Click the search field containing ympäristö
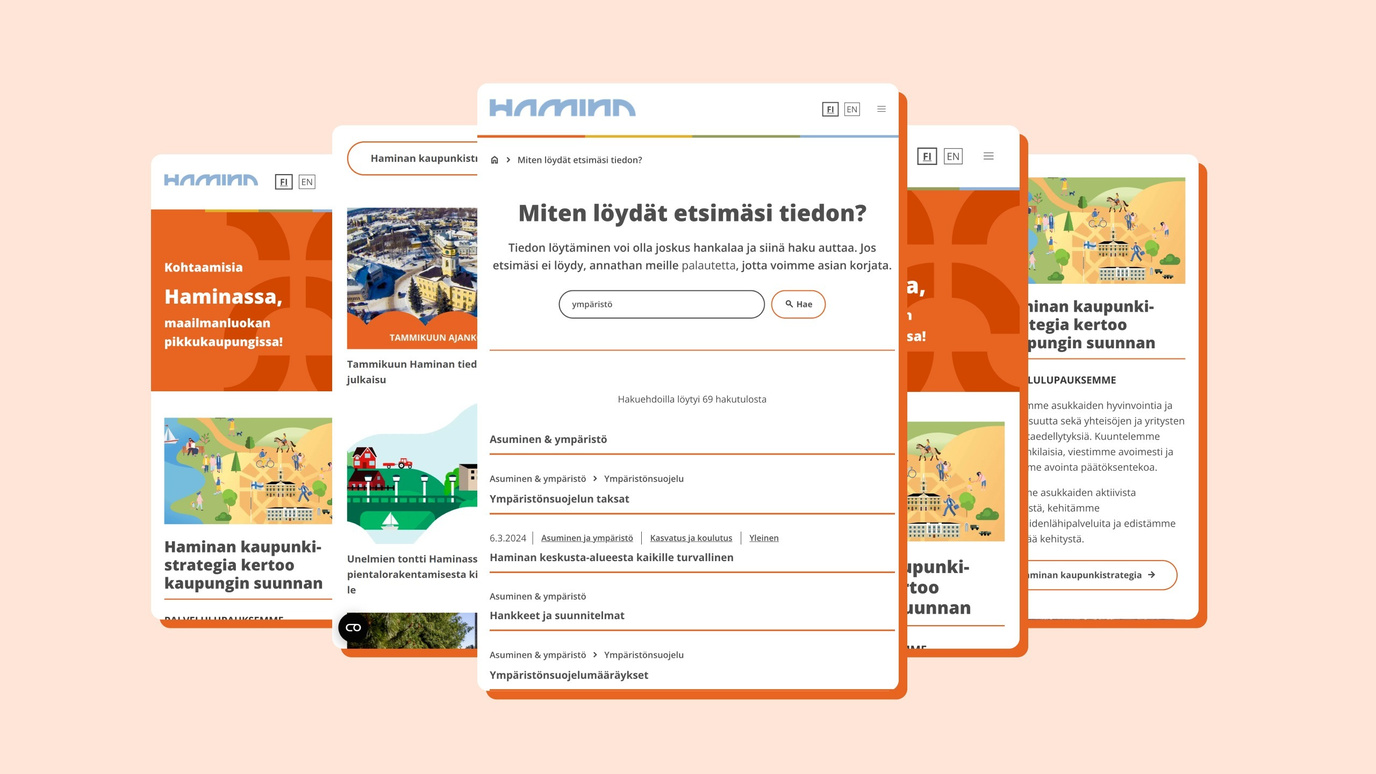Image resolution: width=1376 pixels, height=774 pixels. click(x=661, y=304)
